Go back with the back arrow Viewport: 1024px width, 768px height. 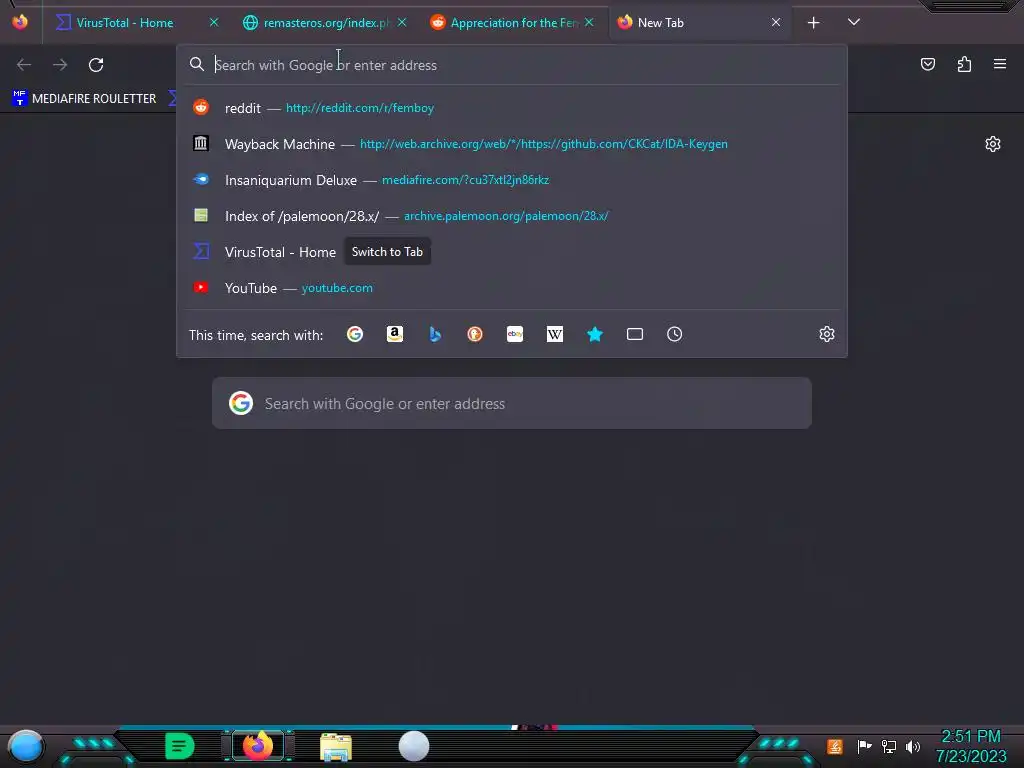tap(24, 65)
